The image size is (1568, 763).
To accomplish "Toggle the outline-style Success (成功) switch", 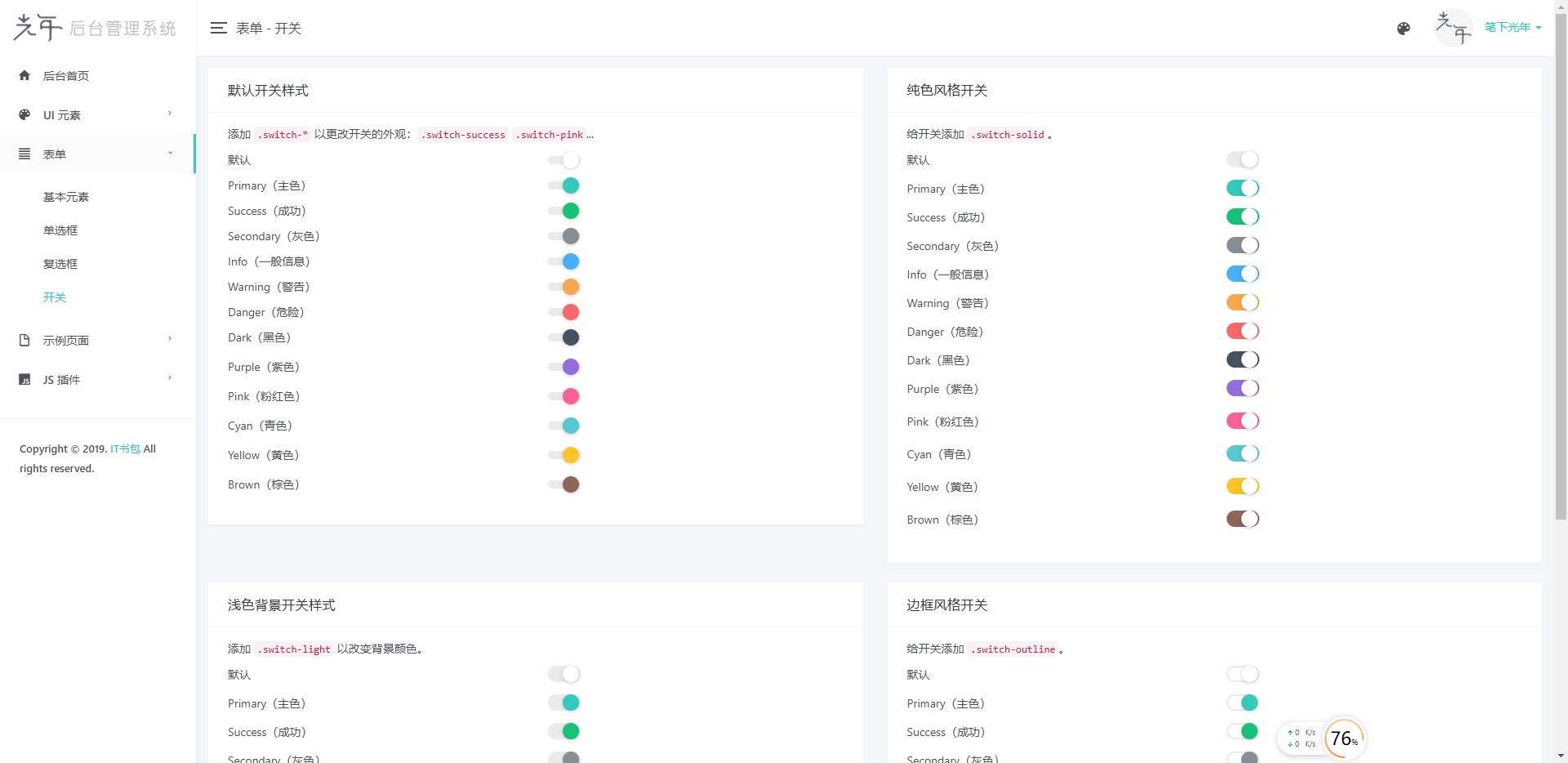I will coord(1242,731).
